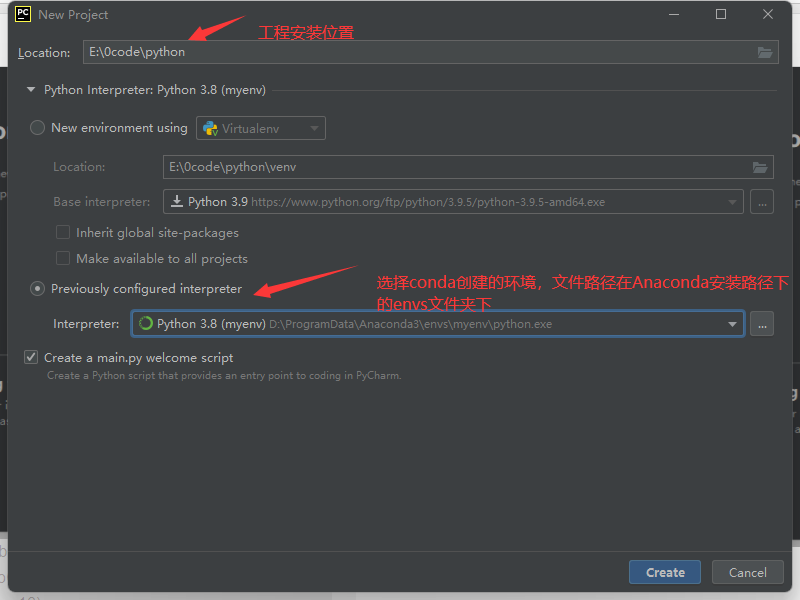800x600 pixels.
Task: Collapse the Python Interpreter section
Action: coord(31,90)
